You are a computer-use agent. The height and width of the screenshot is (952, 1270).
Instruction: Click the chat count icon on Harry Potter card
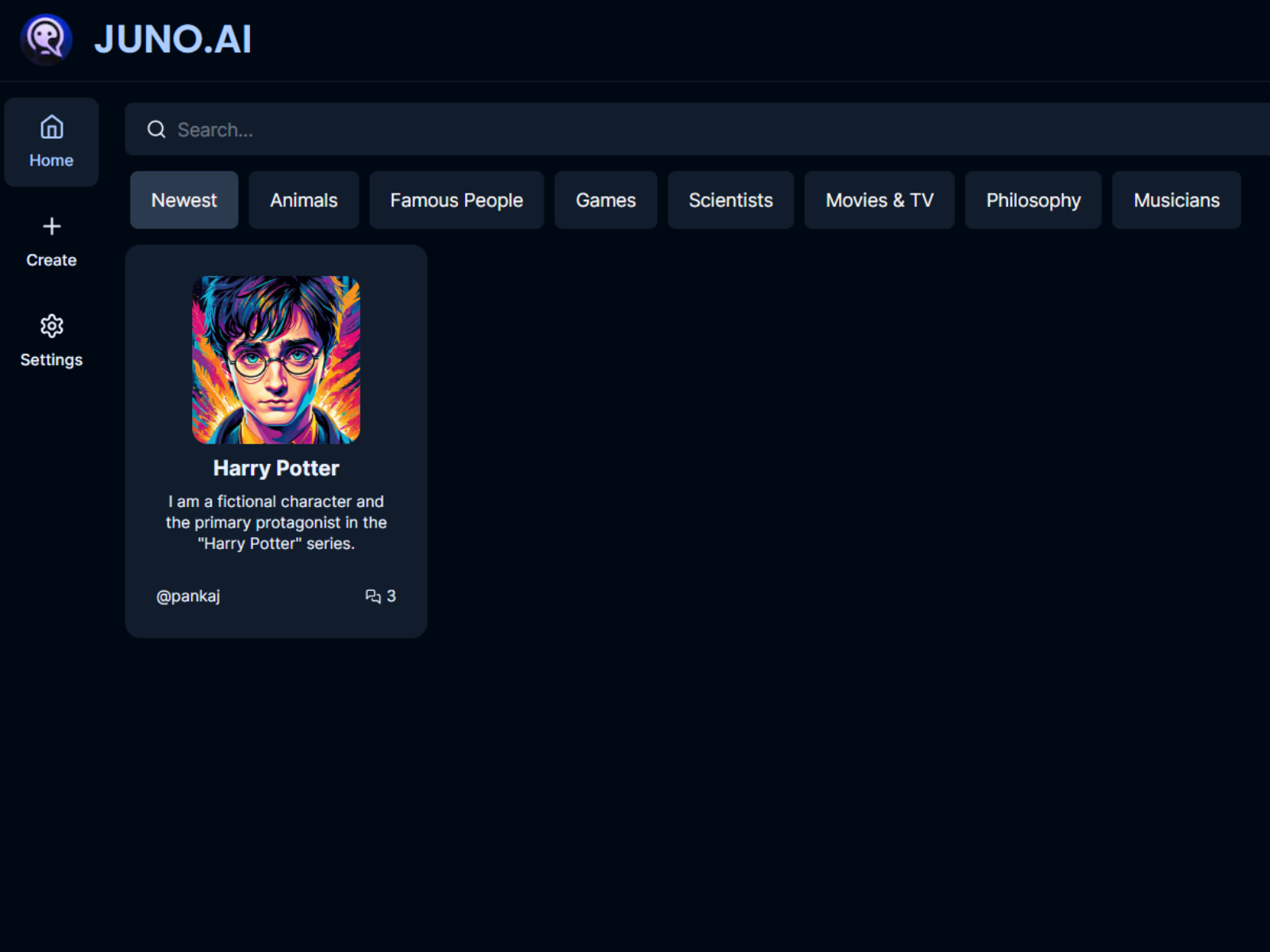click(x=373, y=597)
